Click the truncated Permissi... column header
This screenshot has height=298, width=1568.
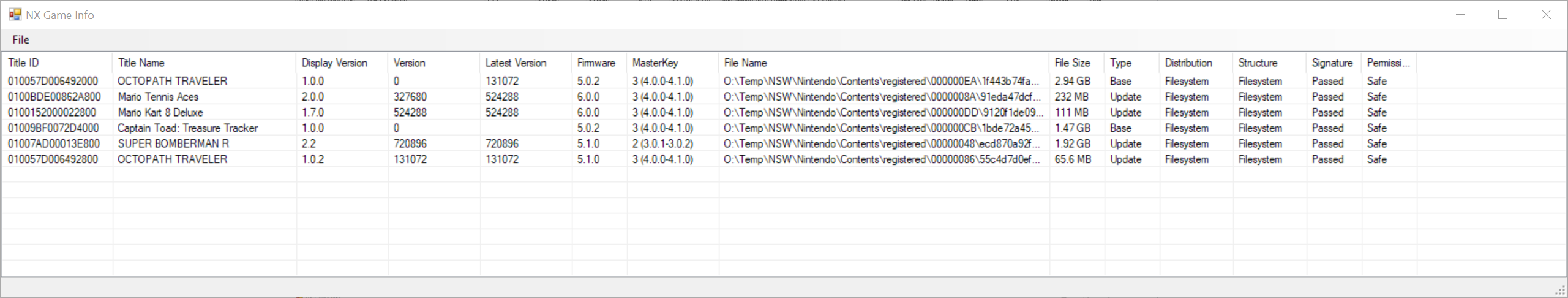click(x=1389, y=63)
